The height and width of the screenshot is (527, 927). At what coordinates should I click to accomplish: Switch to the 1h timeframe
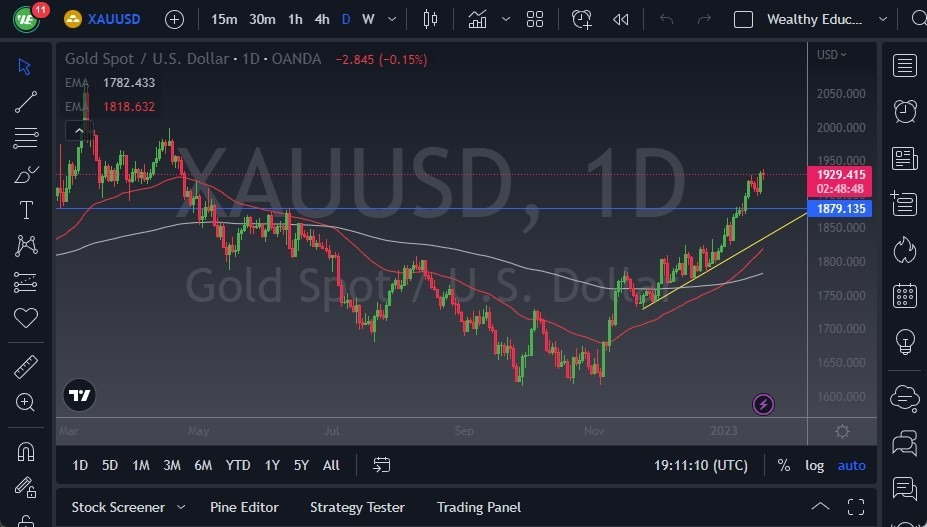tap(295, 20)
